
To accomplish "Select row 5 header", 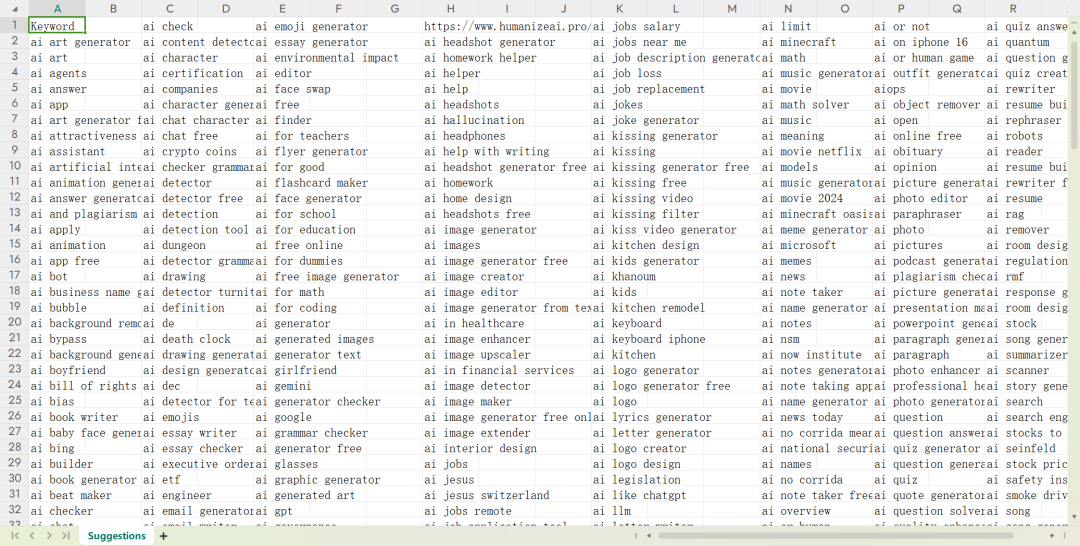I will (14, 88).
